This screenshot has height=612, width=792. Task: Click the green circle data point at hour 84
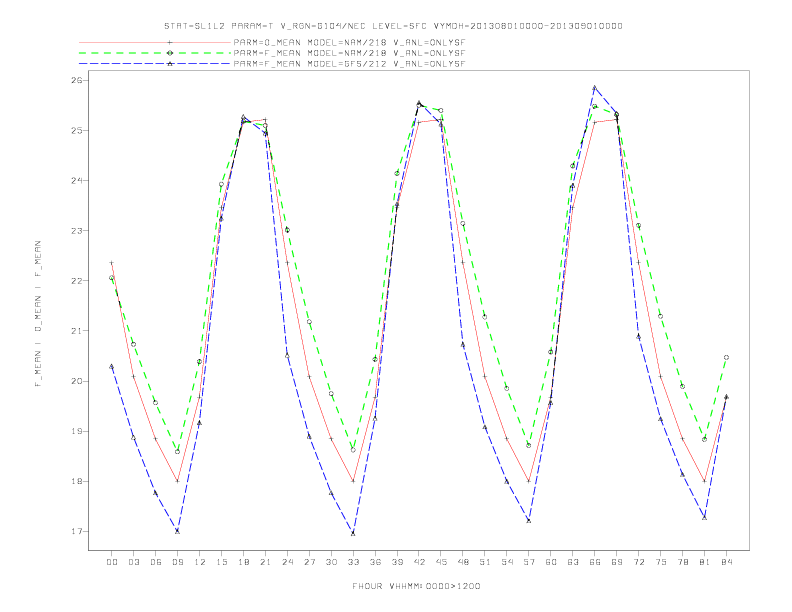click(x=726, y=358)
